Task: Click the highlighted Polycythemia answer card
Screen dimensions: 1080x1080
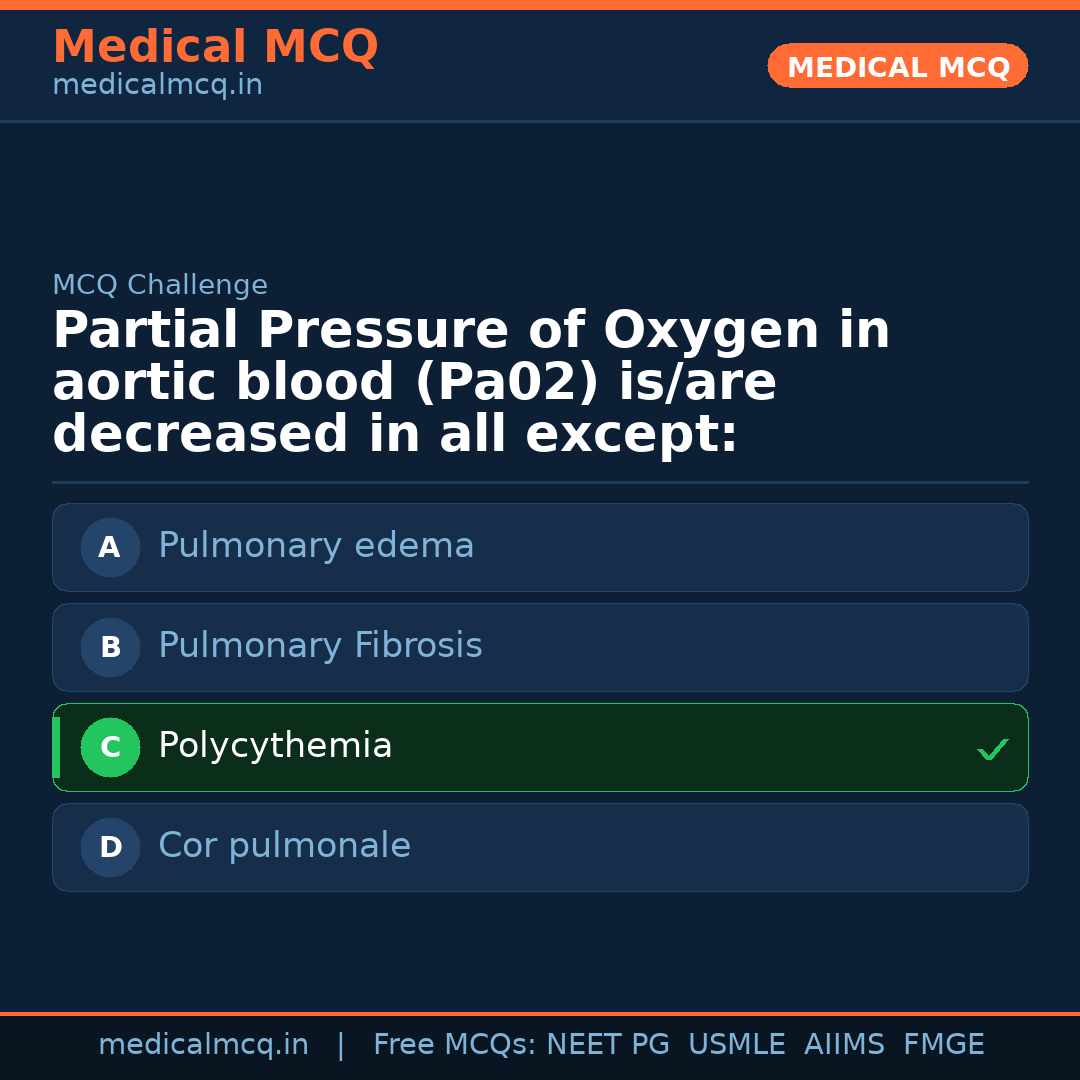Action: pos(540,747)
